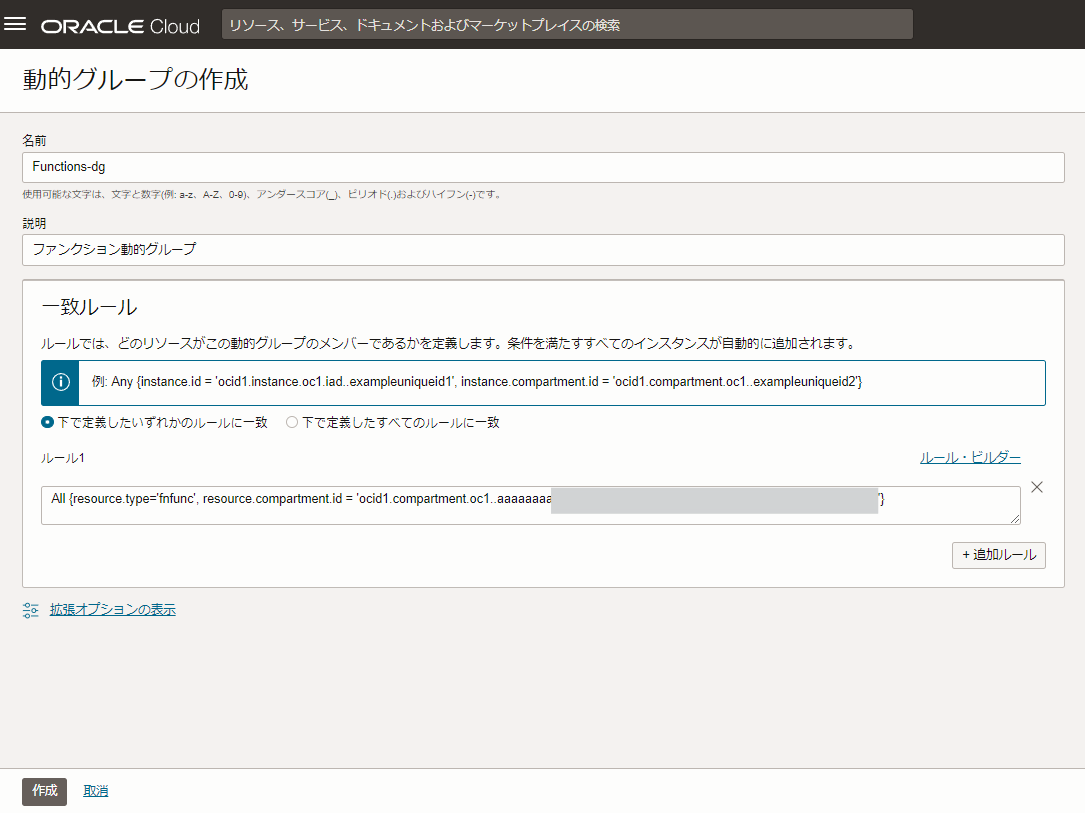Click the 一致ルール heading
This screenshot has height=813, width=1085.
click(x=89, y=307)
